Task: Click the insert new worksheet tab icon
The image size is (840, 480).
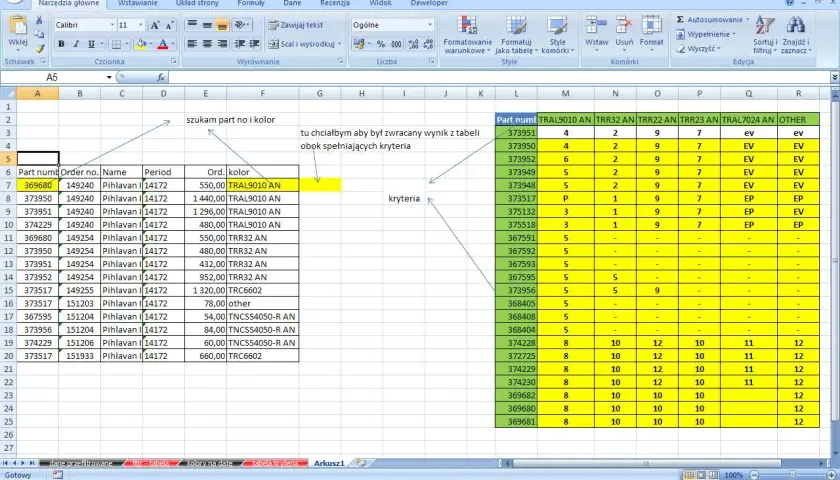Action: tap(361, 463)
